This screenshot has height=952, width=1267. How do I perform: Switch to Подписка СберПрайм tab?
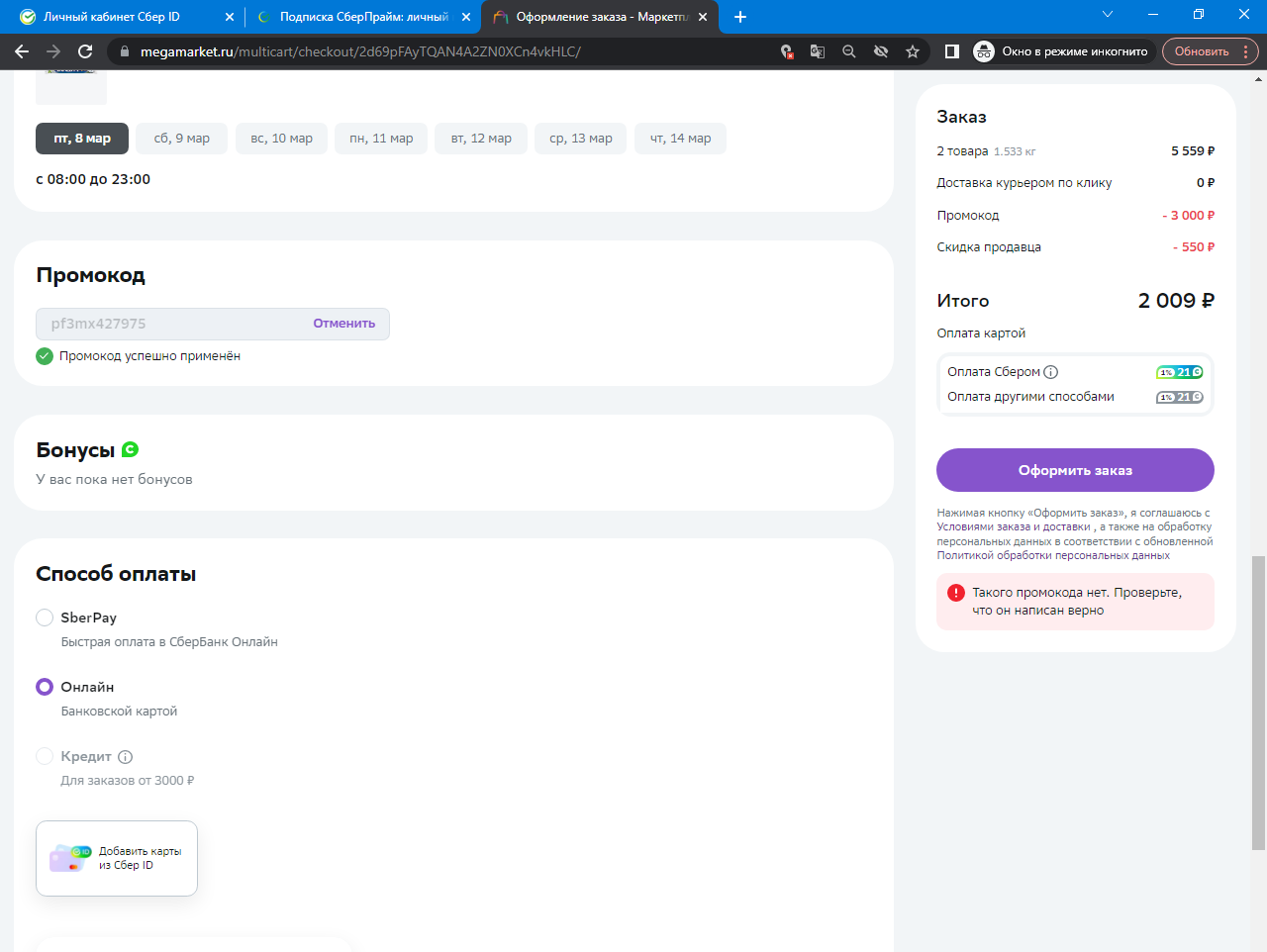pos(361,17)
